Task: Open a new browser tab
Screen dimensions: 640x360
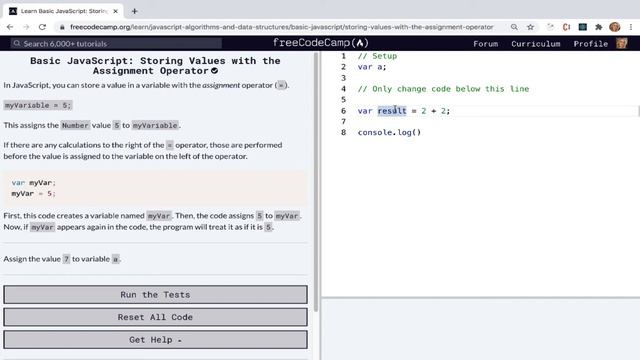Action: [134, 11]
